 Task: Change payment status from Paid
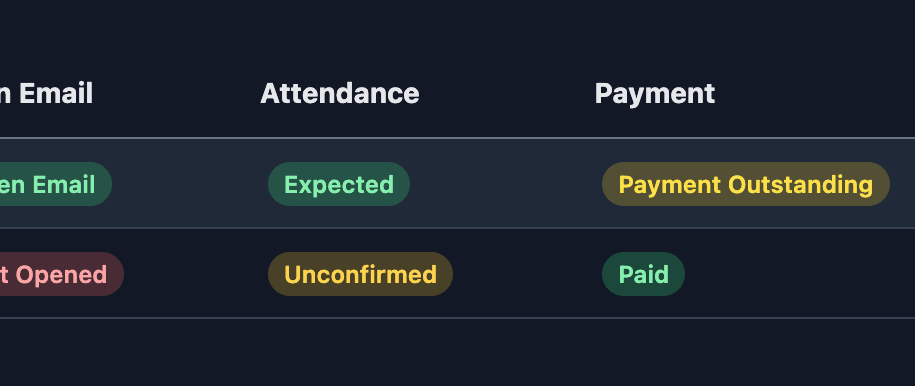click(x=643, y=274)
